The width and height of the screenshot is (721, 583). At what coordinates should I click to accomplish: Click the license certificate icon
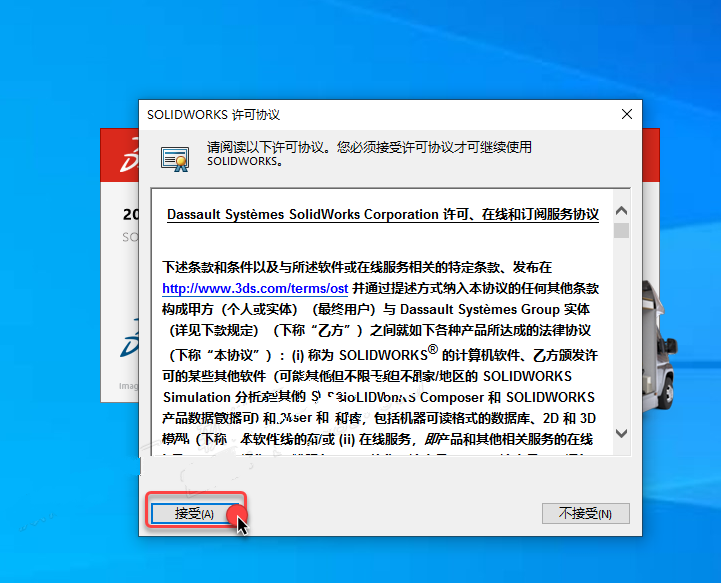point(175,159)
